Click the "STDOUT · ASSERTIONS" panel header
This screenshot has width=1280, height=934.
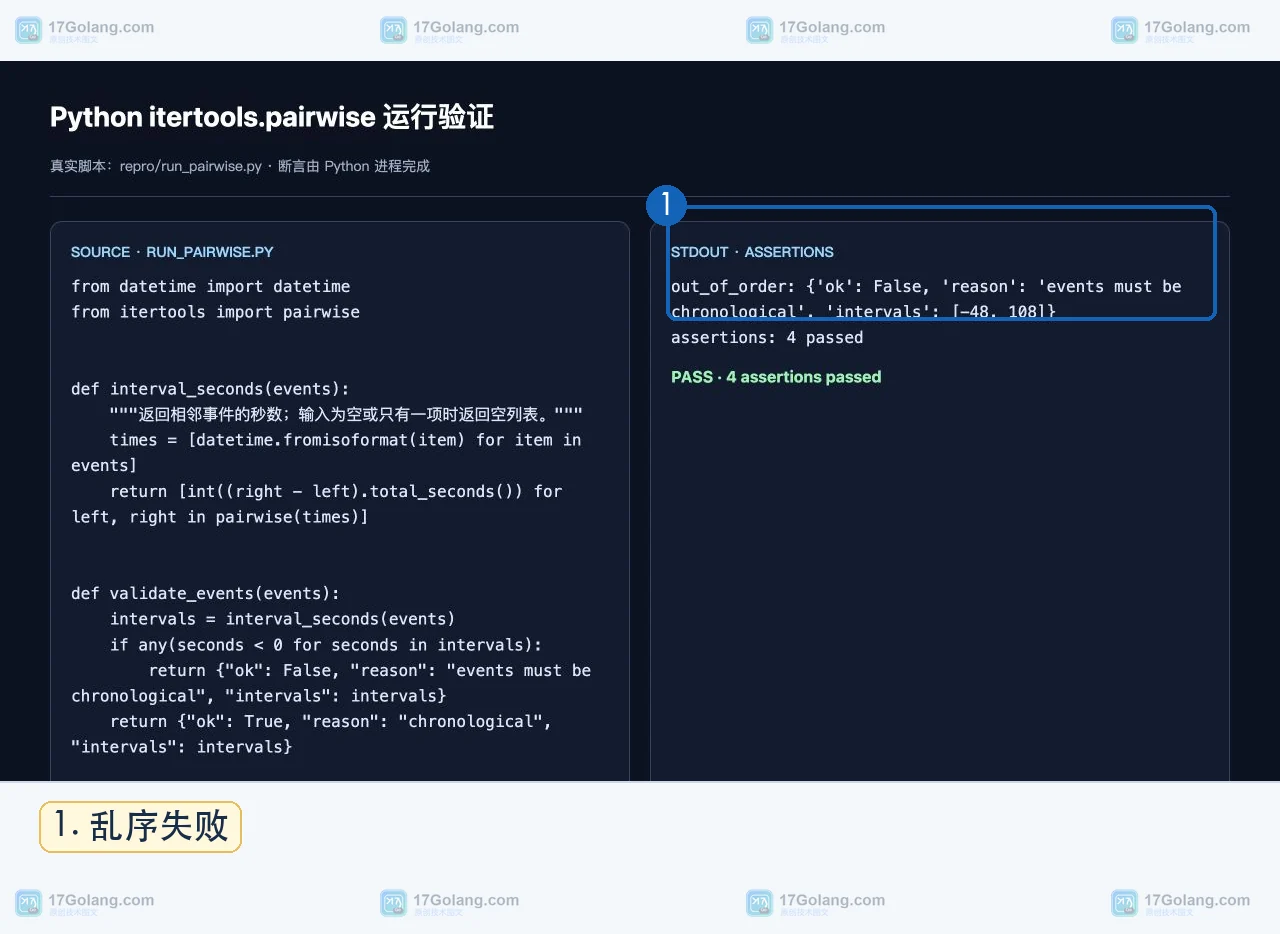(752, 252)
